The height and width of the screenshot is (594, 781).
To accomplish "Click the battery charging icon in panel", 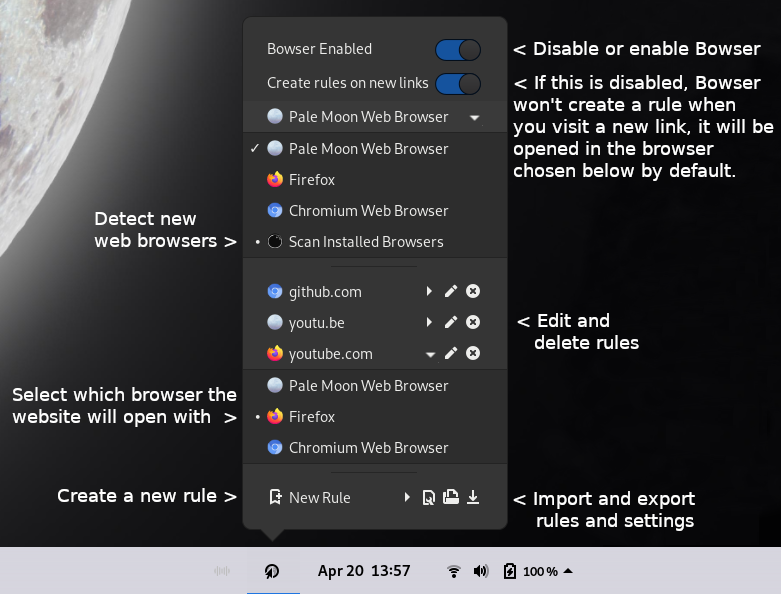I will point(510,571).
